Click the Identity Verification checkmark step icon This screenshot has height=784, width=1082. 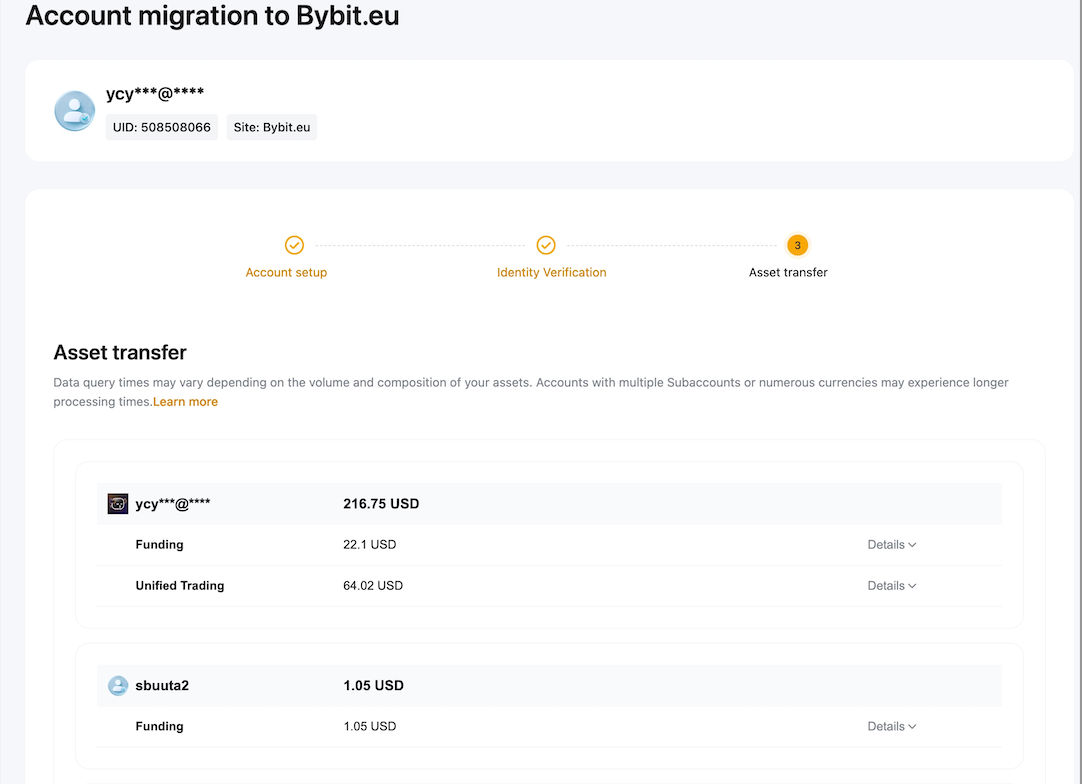click(546, 245)
